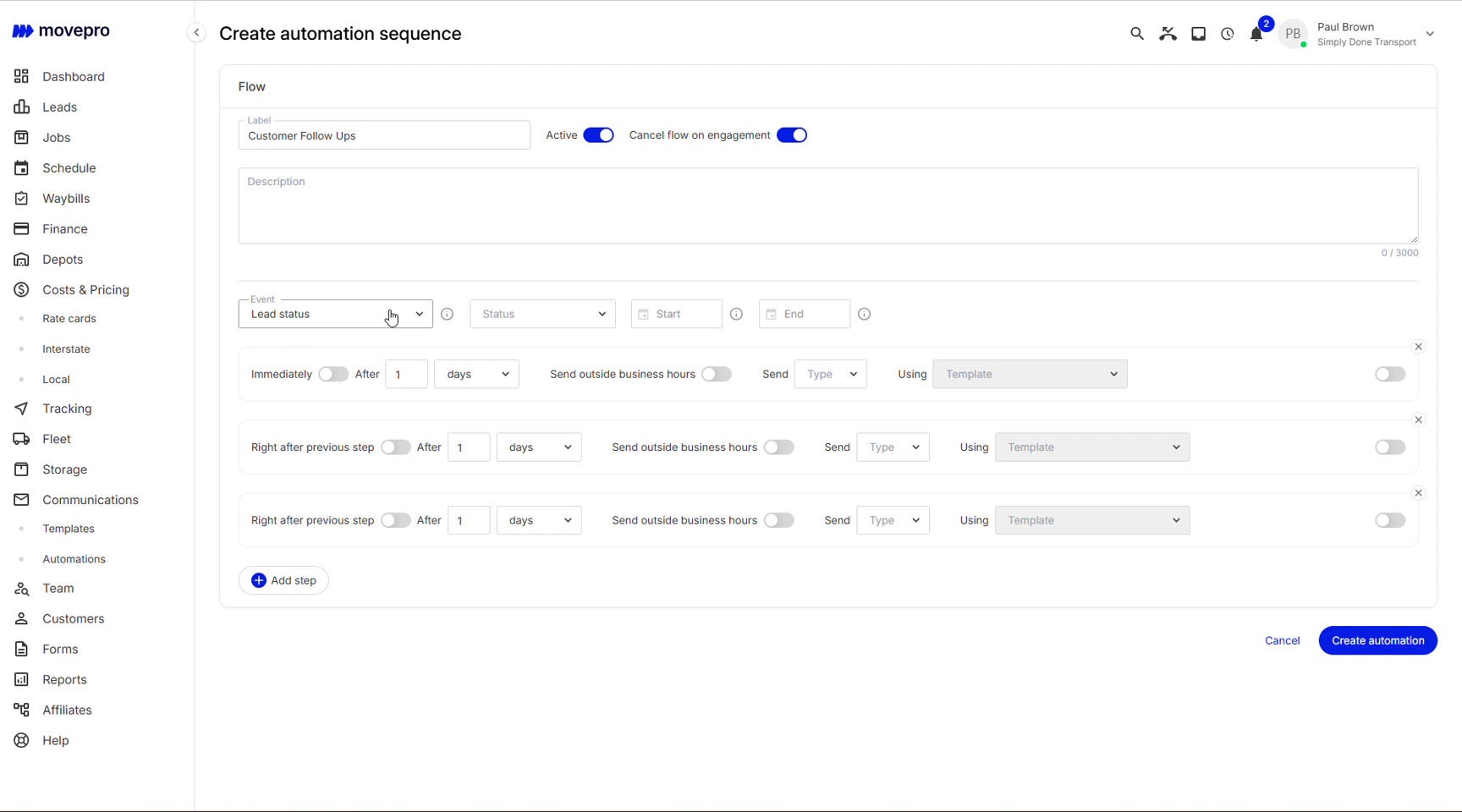Open the Template dropdown in first step
This screenshot has height=812, width=1462.
(1030, 374)
